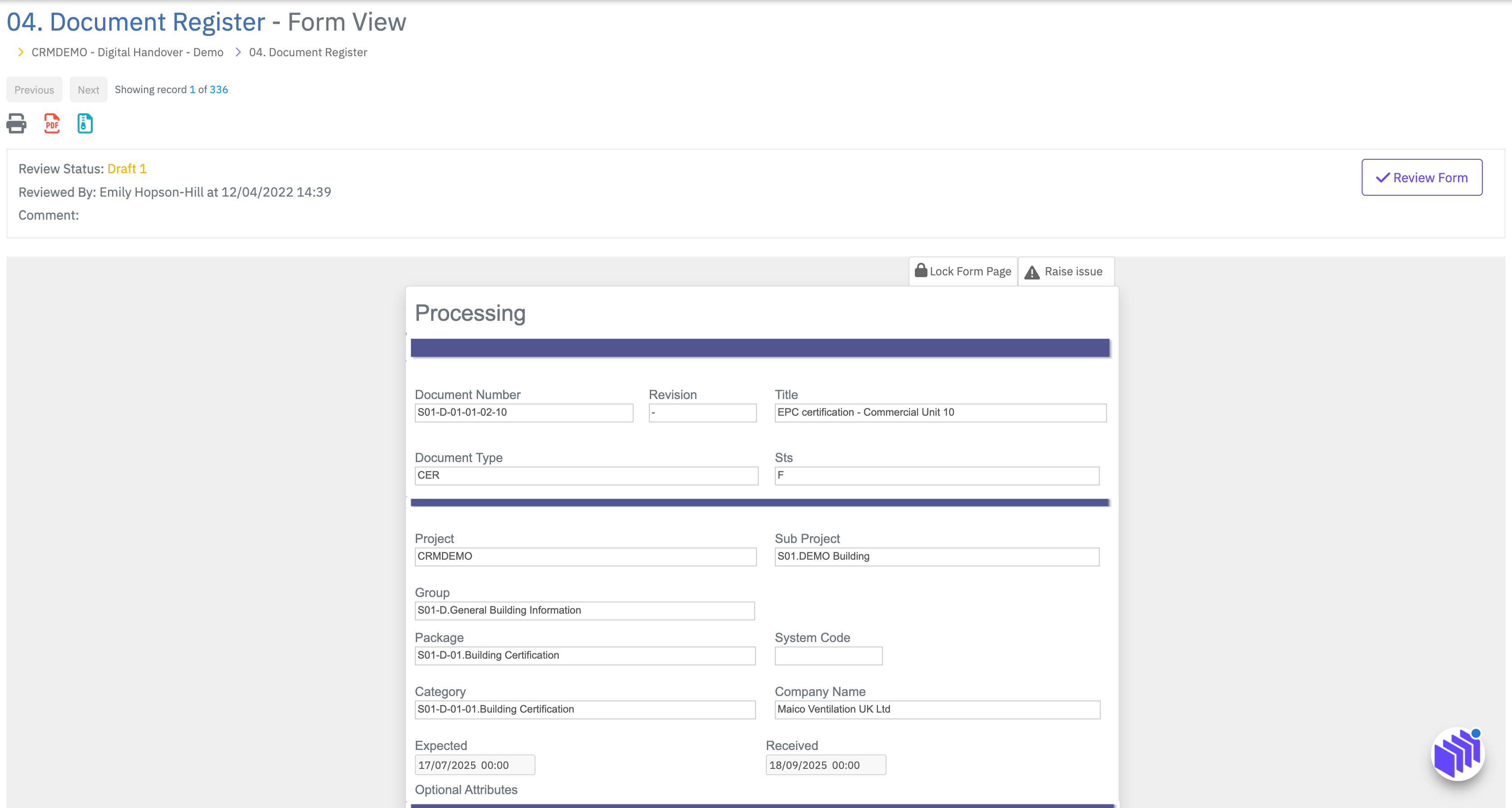Image resolution: width=1512 pixels, height=808 pixels.
Task: Click the lock icon on Lock Form Page
Action: pyautogui.click(x=921, y=271)
